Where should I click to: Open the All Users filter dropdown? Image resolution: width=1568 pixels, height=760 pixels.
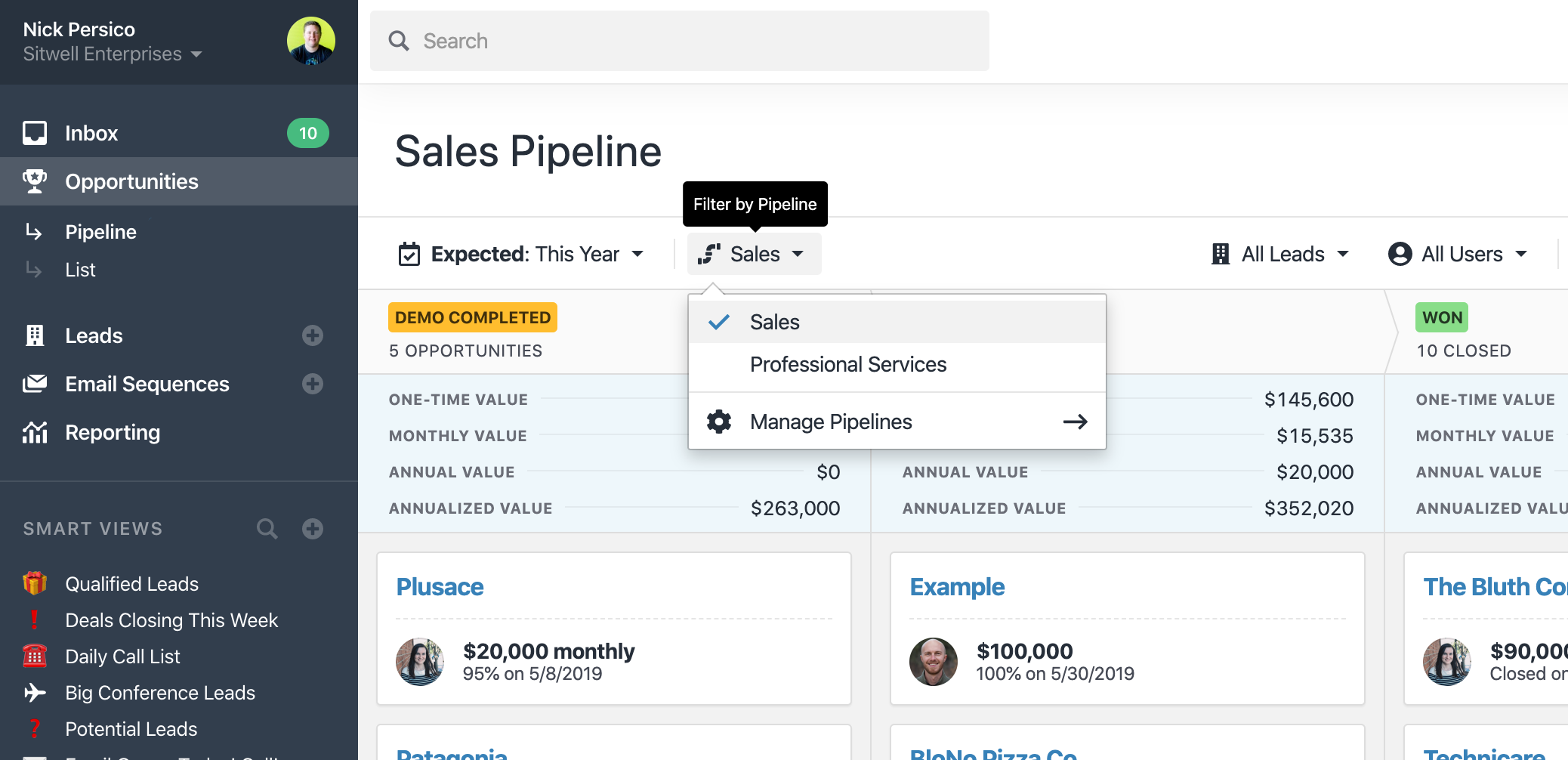1458,255
